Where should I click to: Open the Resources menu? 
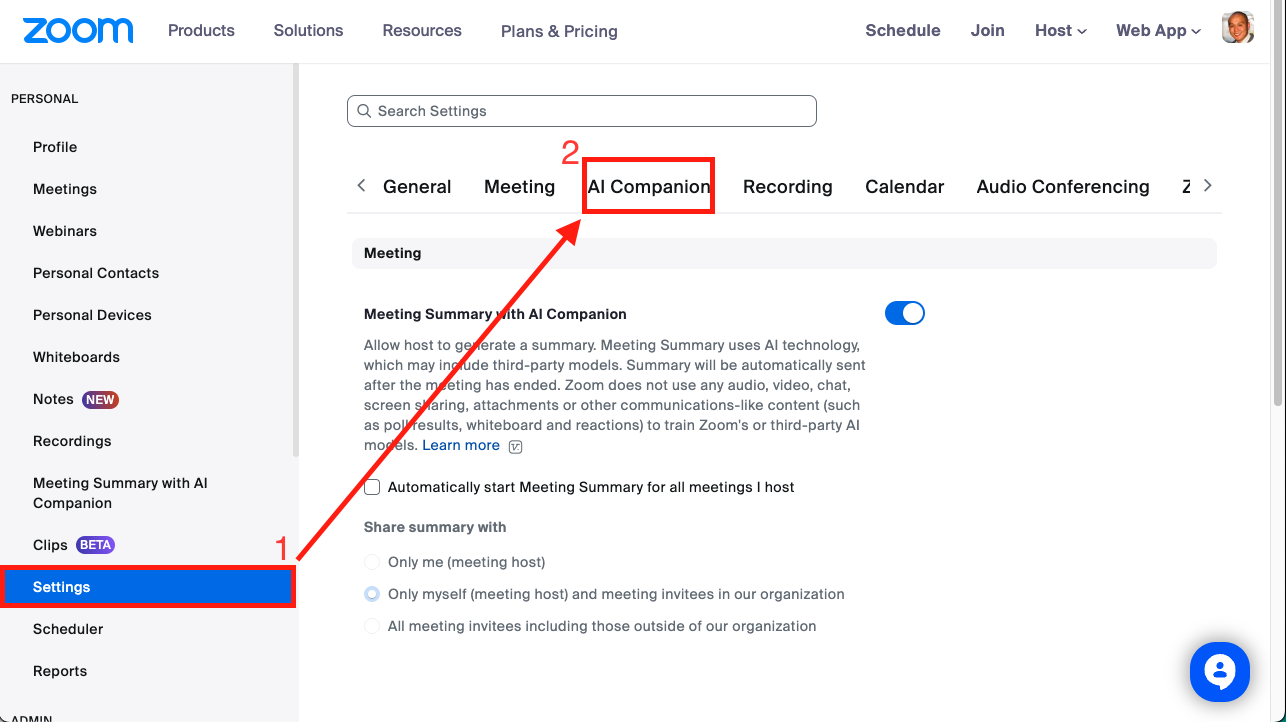422,30
